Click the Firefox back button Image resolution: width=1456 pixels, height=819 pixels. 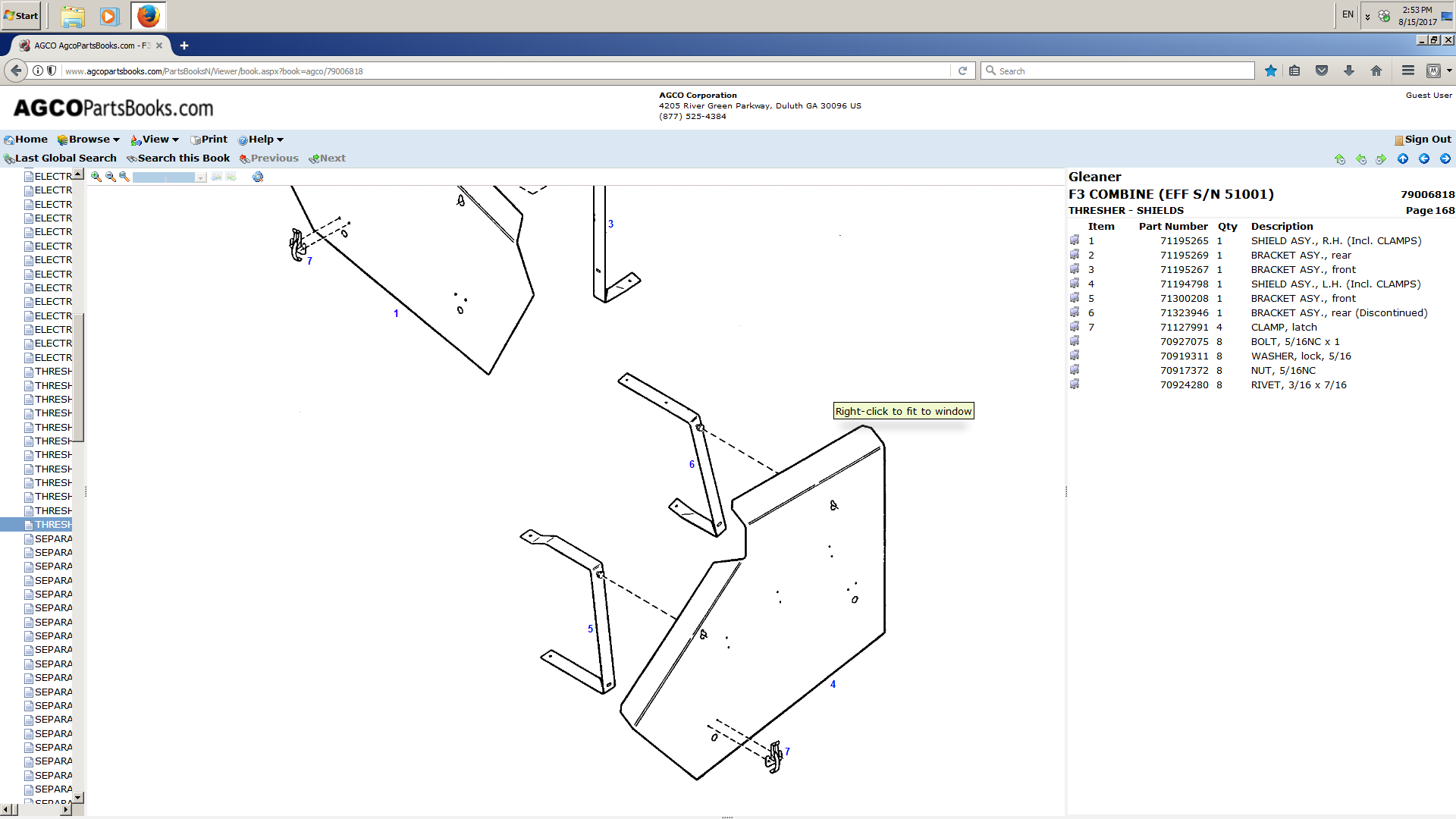tap(16, 71)
